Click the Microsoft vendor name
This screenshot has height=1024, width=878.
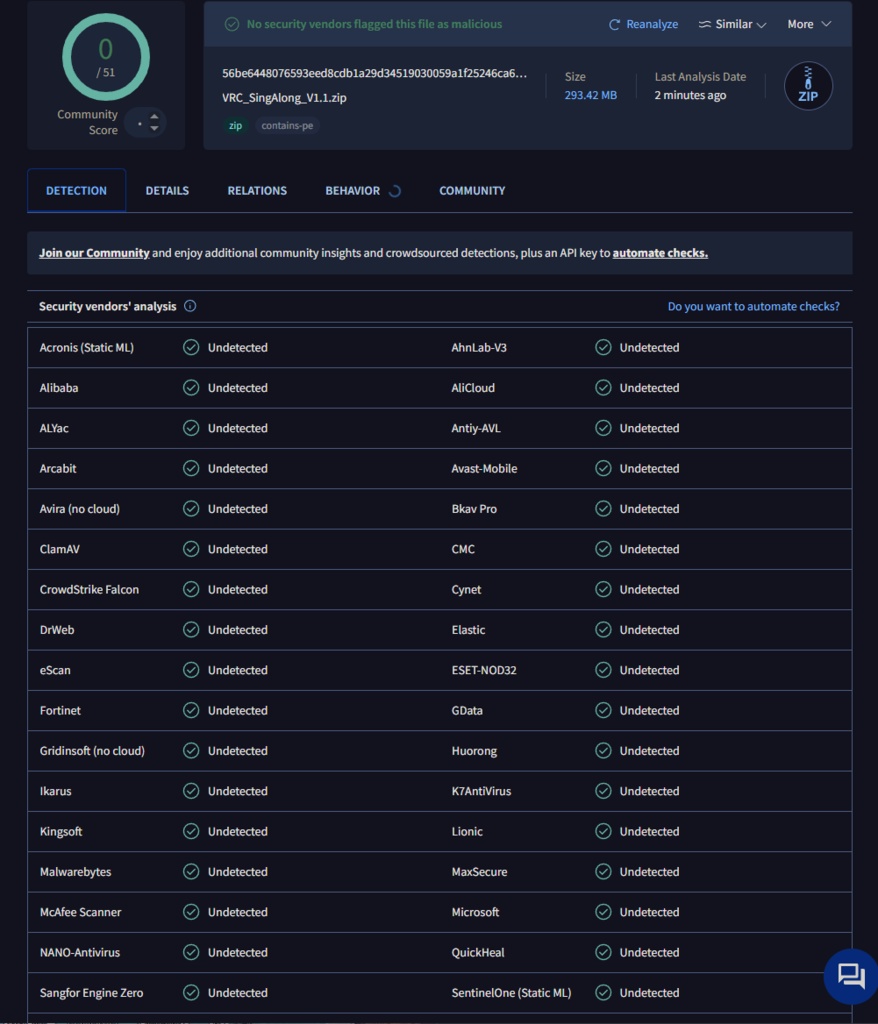[475, 912]
